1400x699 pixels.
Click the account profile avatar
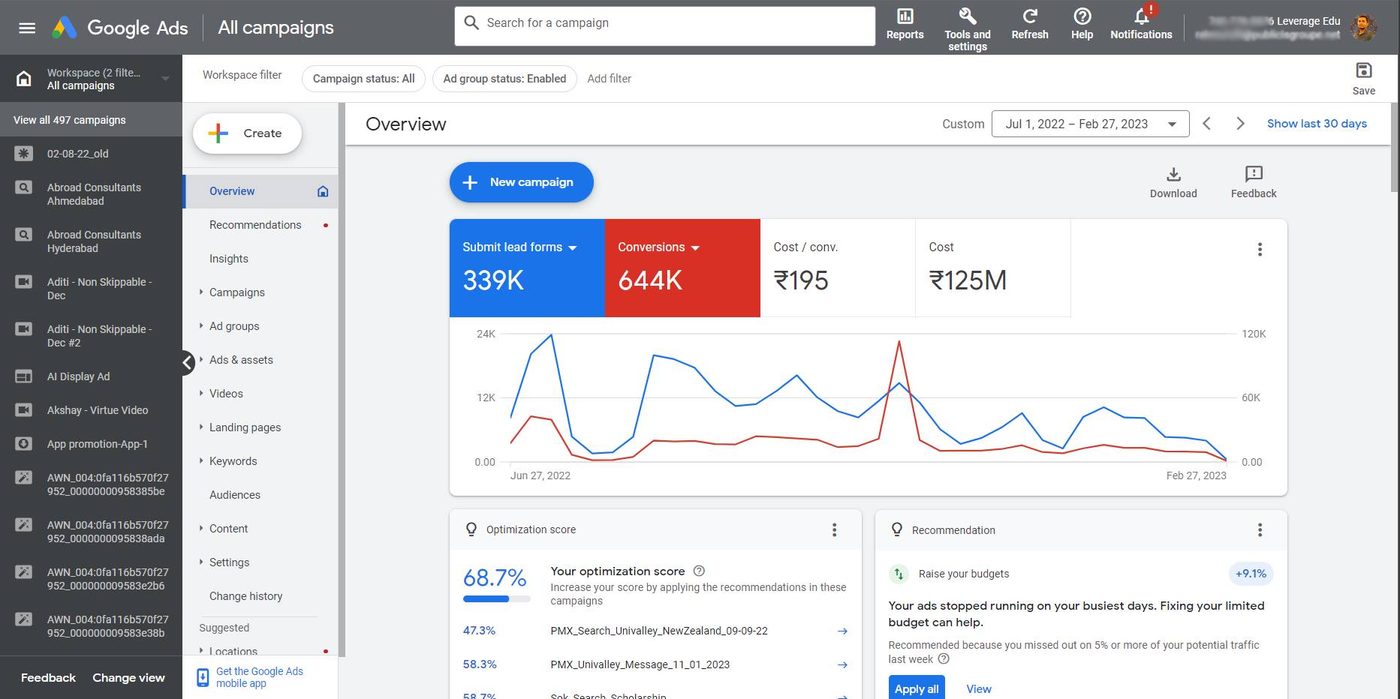[x=1363, y=27]
